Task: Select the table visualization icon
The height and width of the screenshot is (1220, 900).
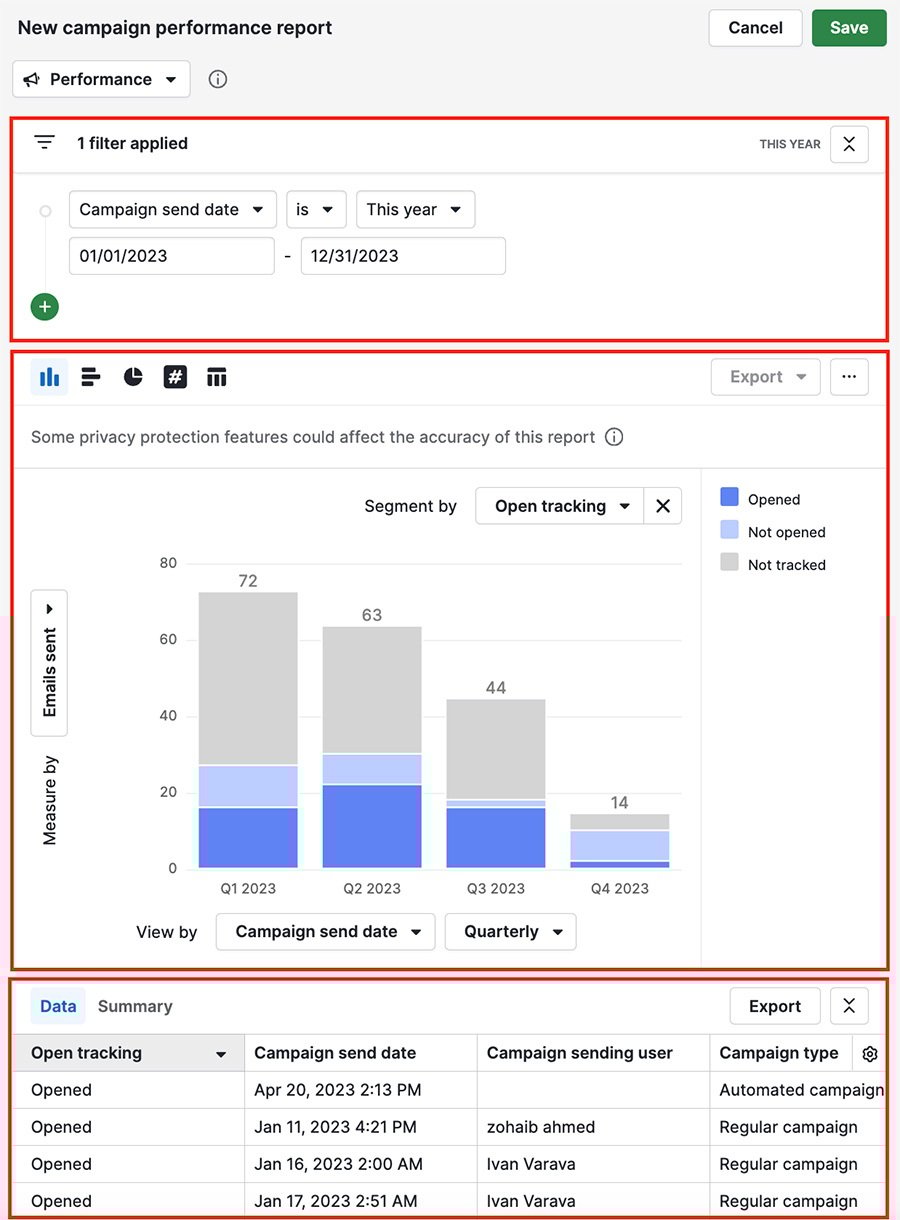Action: (x=217, y=377)
